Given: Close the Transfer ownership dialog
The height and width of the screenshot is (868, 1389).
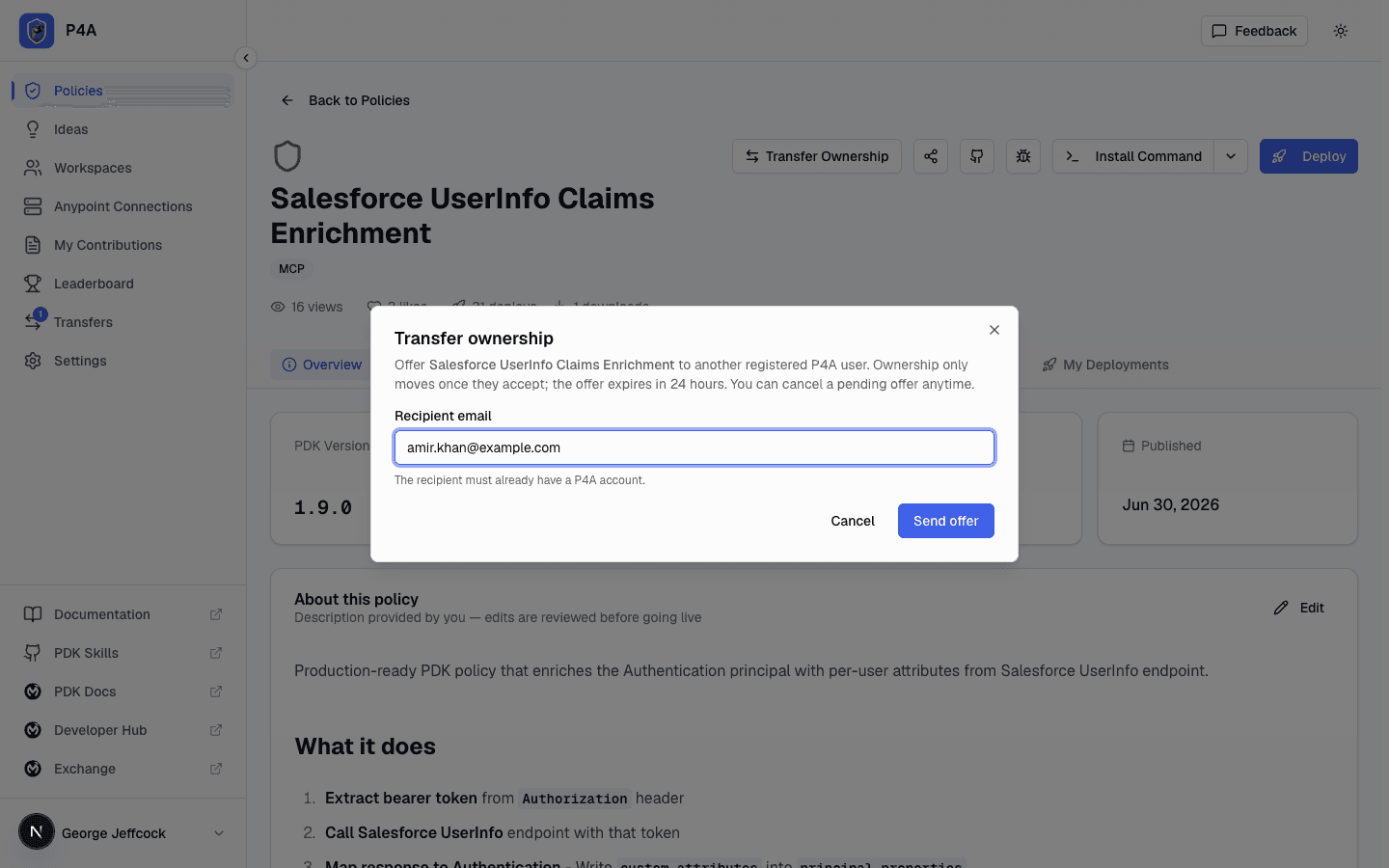Looking at the screenshot, I should [994, 330].
